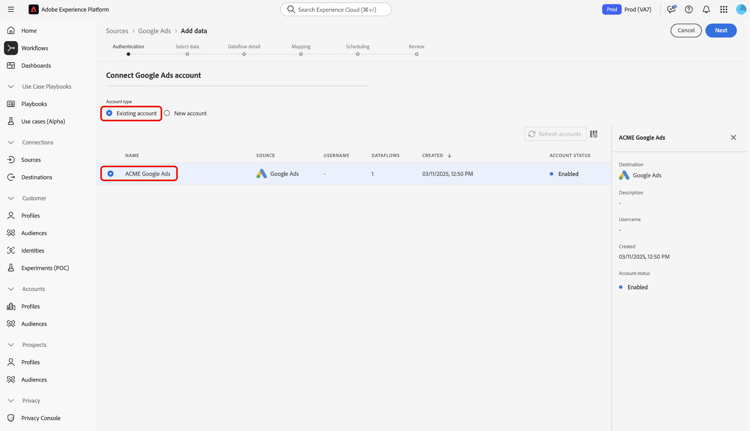The image size is (750, 431).
Task: Click the Search Experience Cloud field
Action: pyautogui.click(x=336, y=9)
